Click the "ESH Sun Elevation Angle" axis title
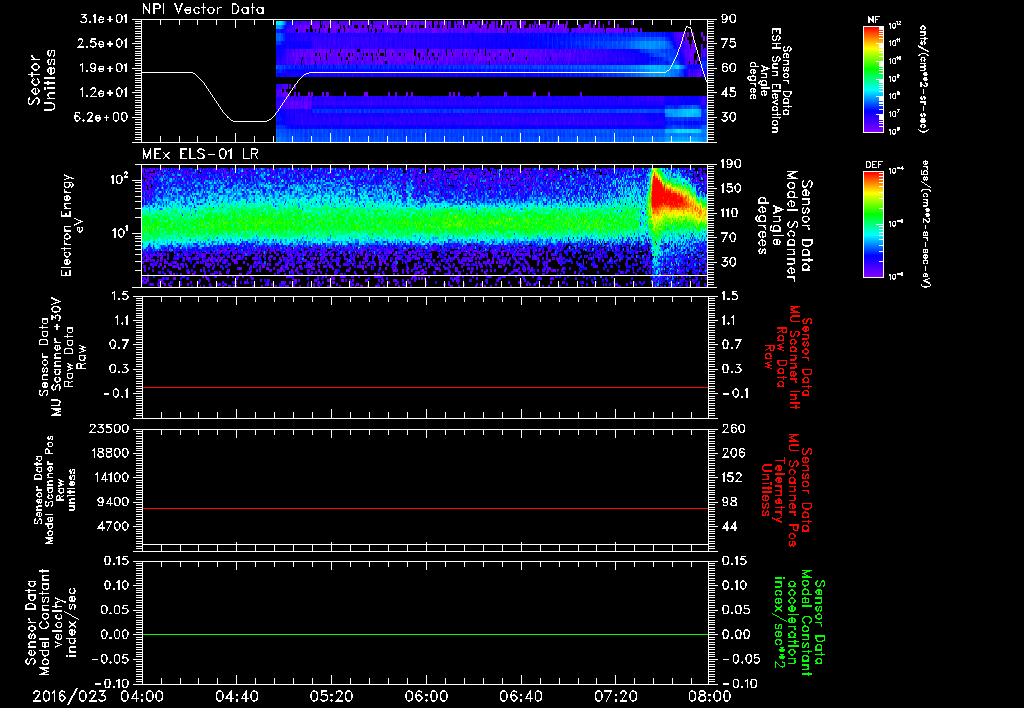 771,80
